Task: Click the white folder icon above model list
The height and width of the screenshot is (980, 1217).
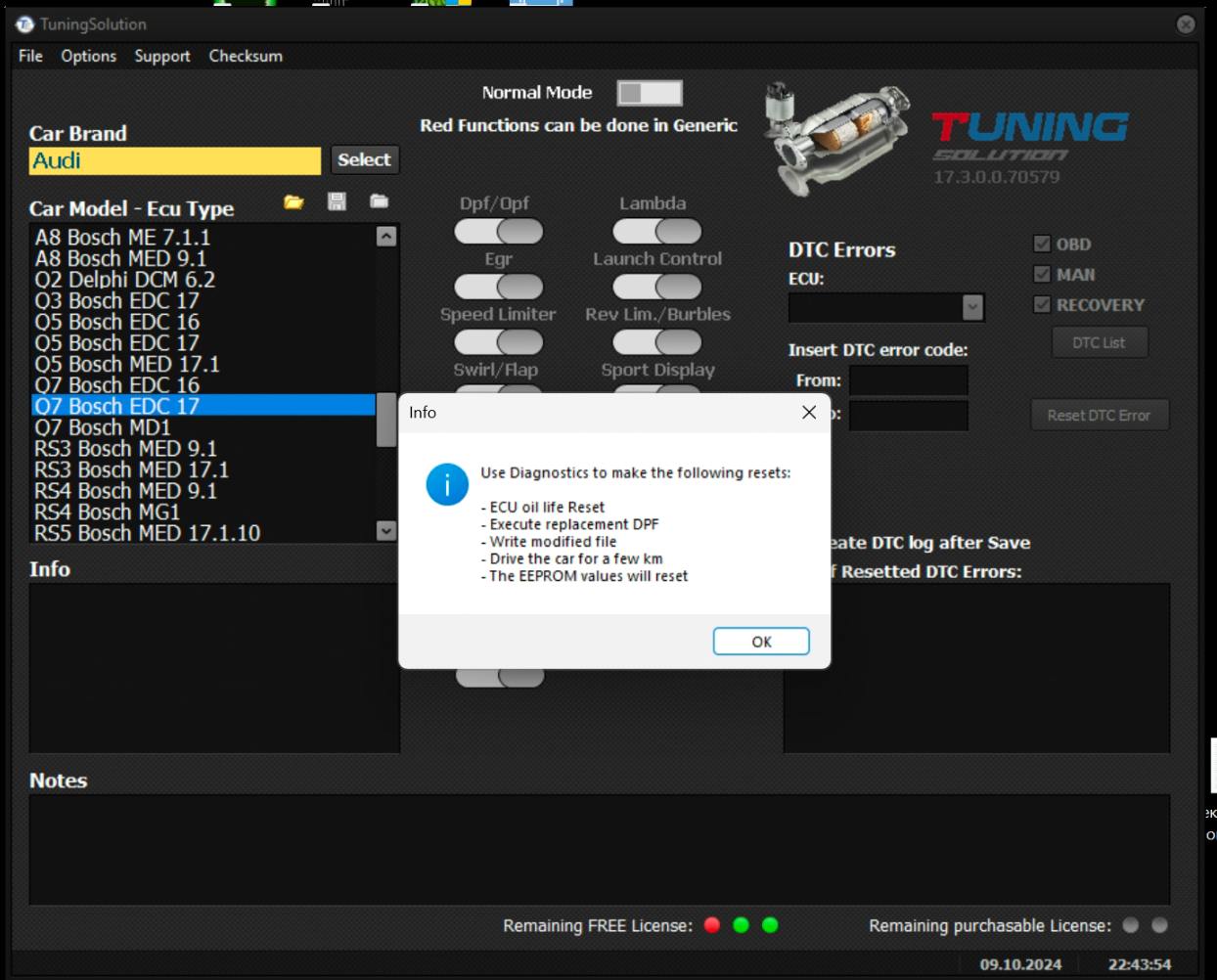Action: [x=380, y=201]
